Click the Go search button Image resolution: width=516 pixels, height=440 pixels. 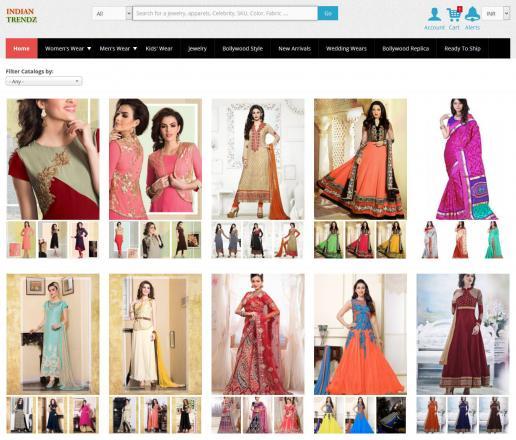[x=328, y=13]
